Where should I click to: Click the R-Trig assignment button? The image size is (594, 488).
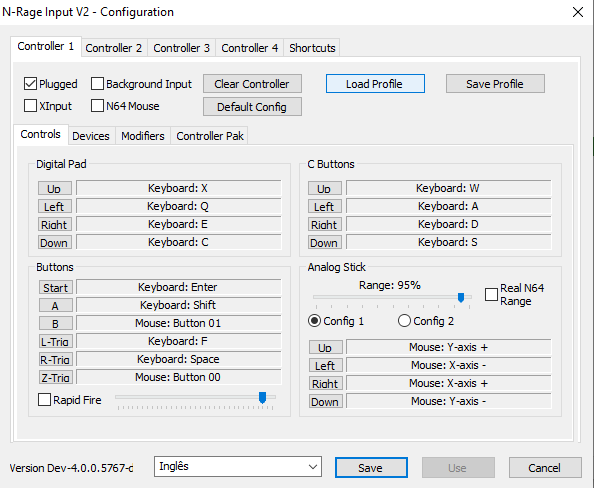coord(56,359)
